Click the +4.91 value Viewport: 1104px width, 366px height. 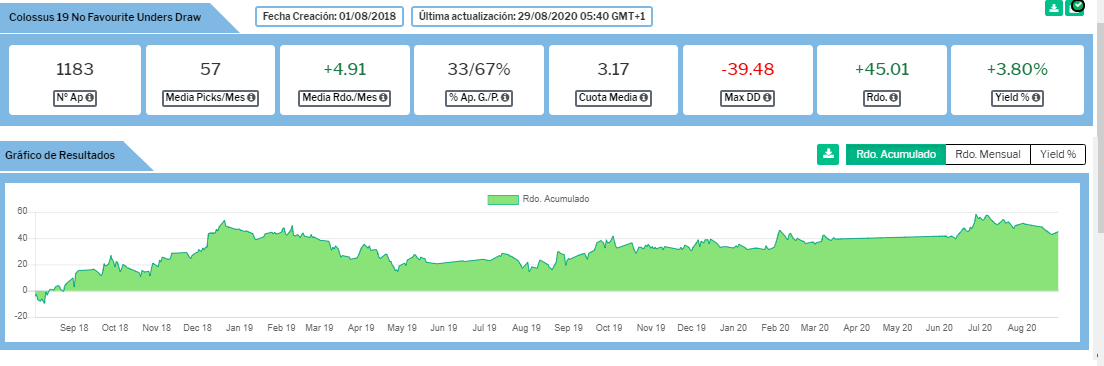tap(345, 69)
